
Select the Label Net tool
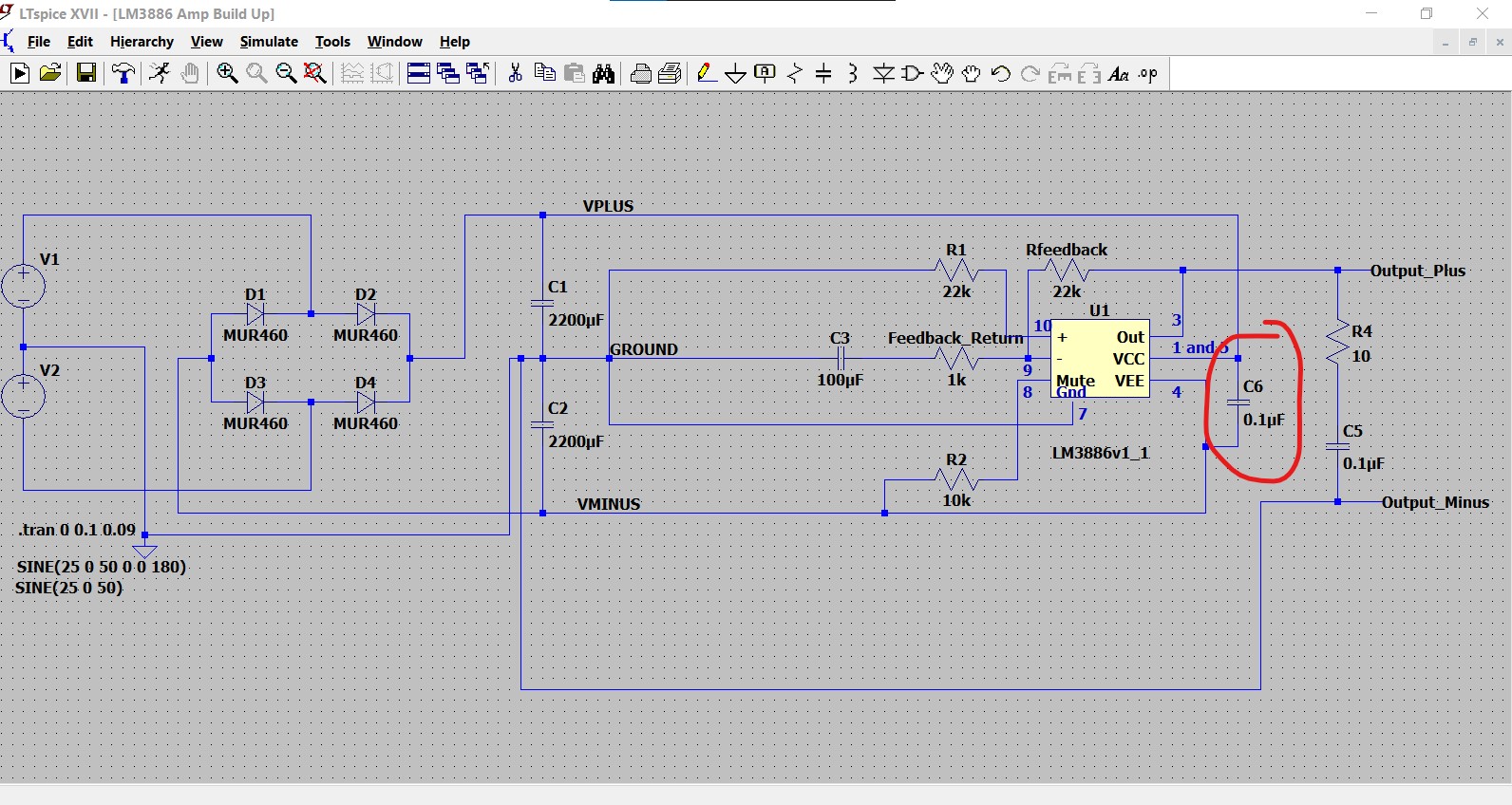click(x=765, y=74)
